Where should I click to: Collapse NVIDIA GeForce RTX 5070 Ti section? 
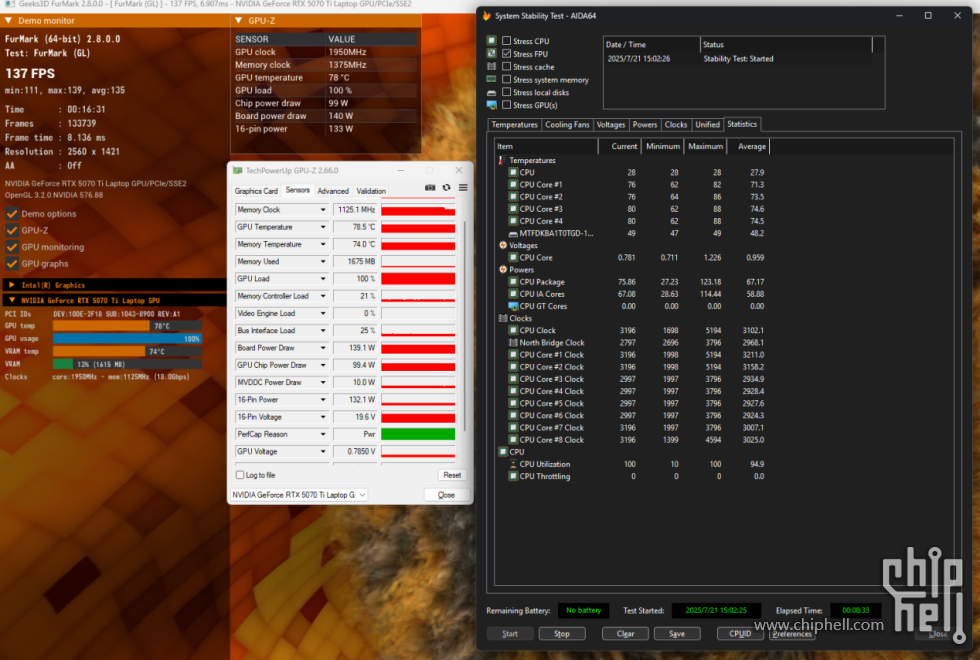(12, 301)
